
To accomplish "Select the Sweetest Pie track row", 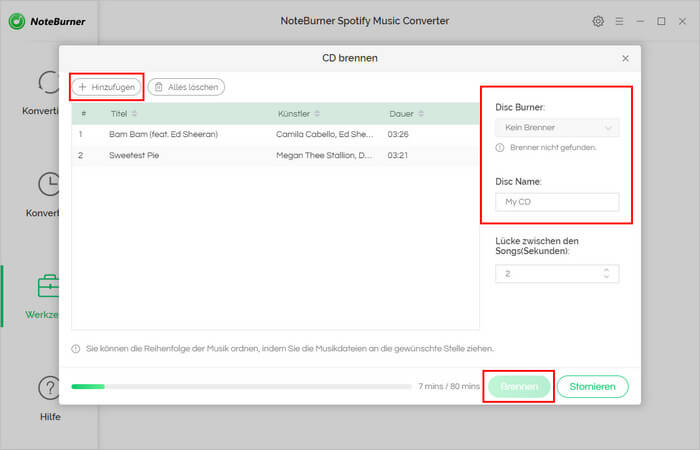I will pyautogui.click(x=275, y=155).
